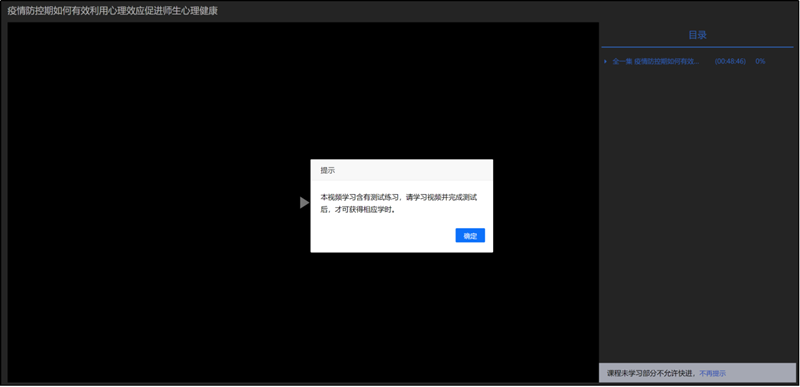The width and height of the screenshot is (800, 387).
Task: Click the video play triangle icon
Action: coord(304,202)
